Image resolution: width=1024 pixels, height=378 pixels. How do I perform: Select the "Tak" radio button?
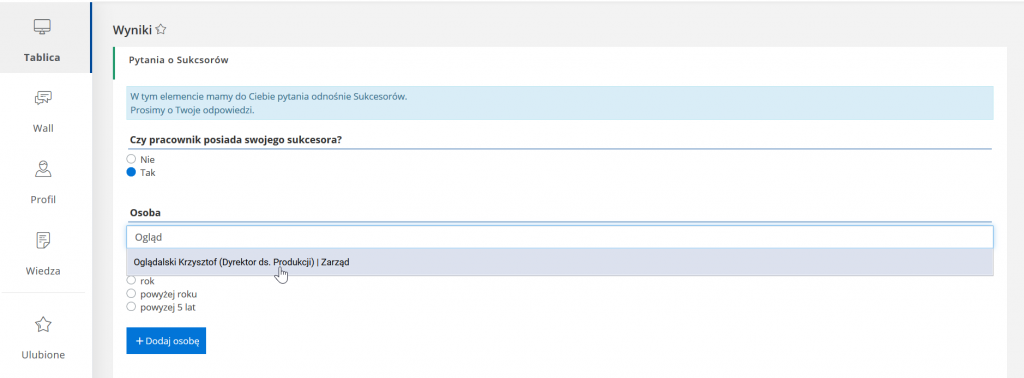[131, 172]
